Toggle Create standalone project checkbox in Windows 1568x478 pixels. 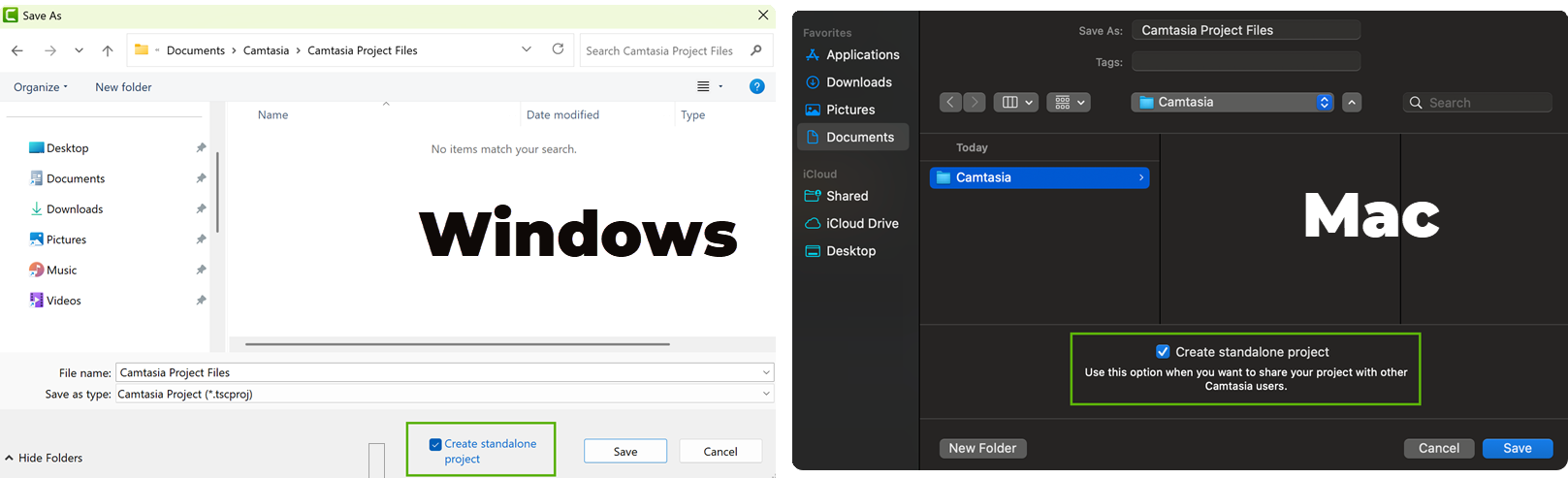[435, 445]
